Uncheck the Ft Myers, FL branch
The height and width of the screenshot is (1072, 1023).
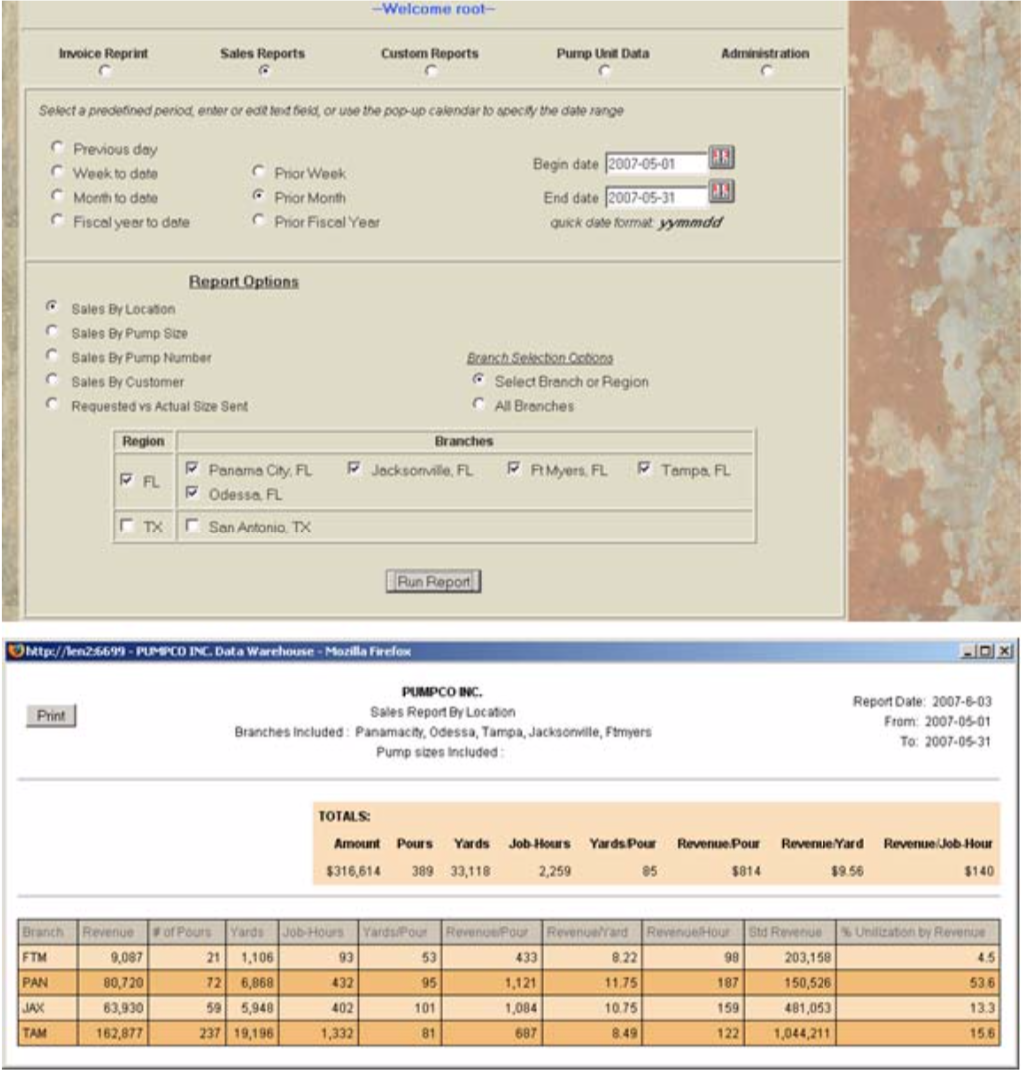pos(514,468)
